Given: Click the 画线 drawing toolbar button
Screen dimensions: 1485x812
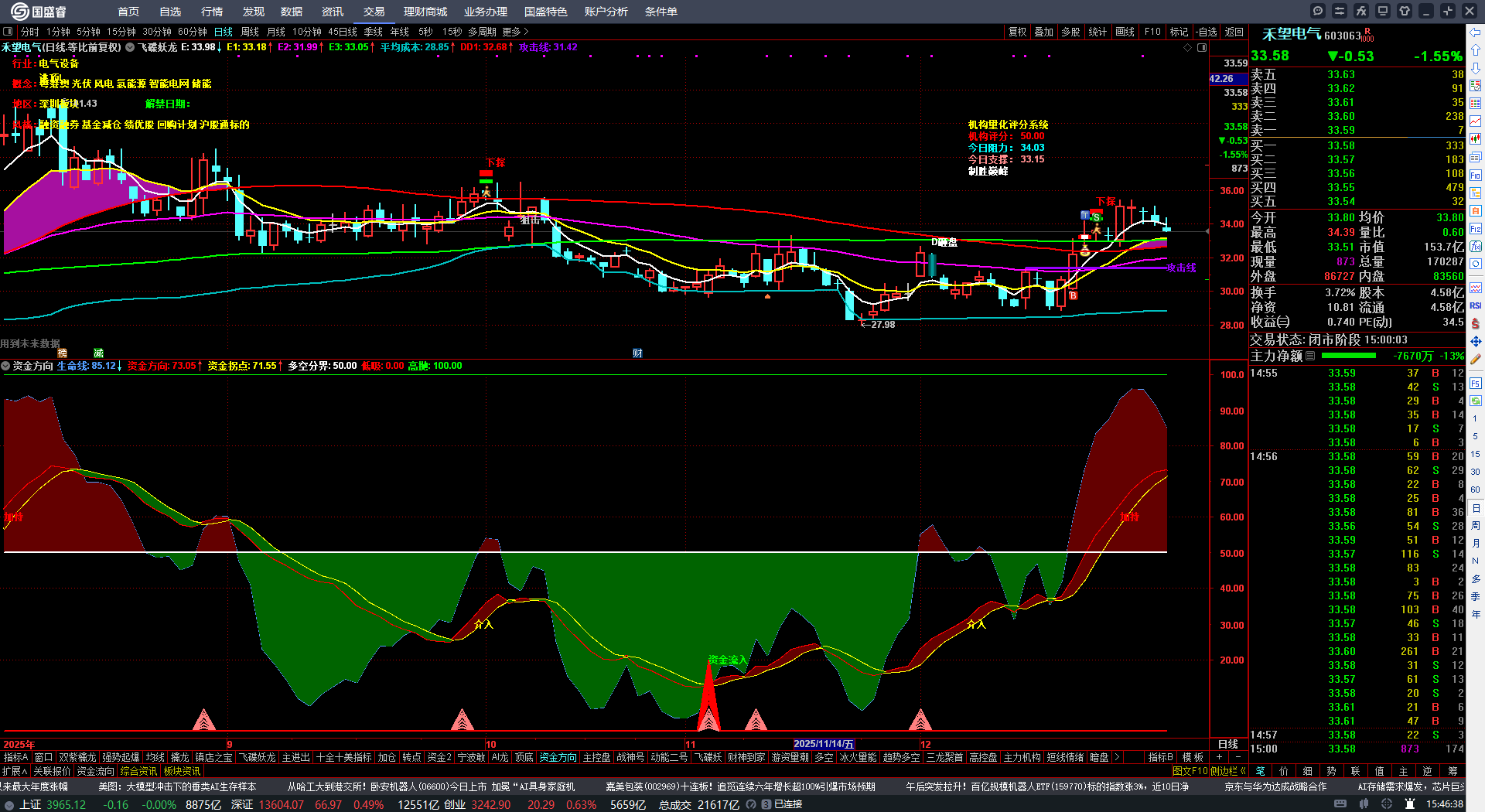Looking at the screenshot, I should pyautogui.click(x=1125, y=32).
